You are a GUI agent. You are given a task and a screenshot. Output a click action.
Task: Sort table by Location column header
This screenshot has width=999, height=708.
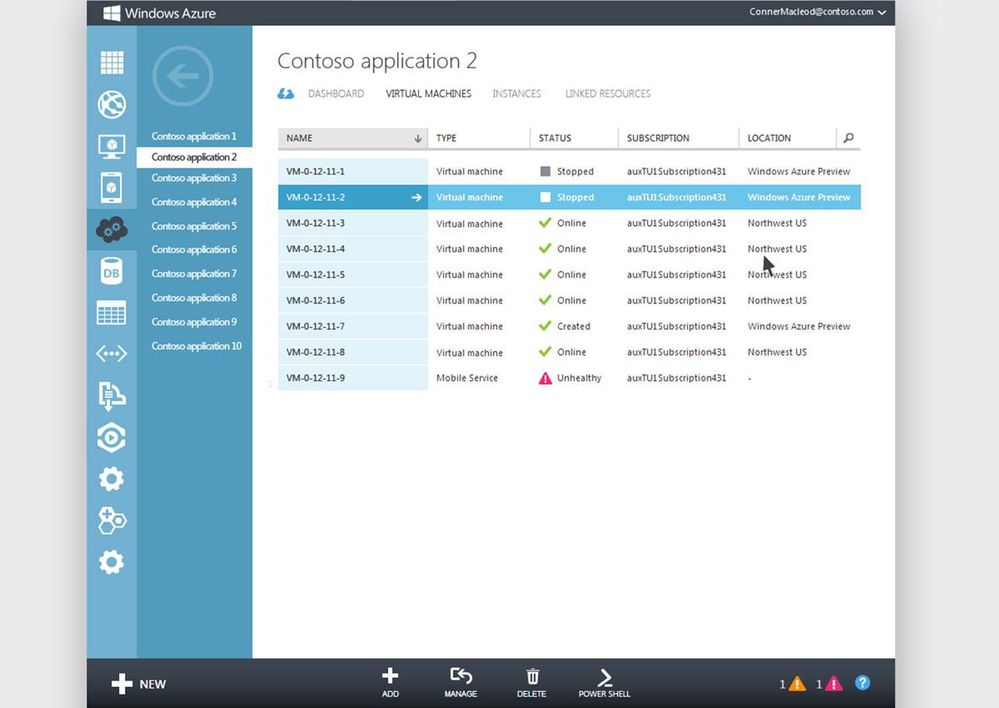tap(787, 138)
